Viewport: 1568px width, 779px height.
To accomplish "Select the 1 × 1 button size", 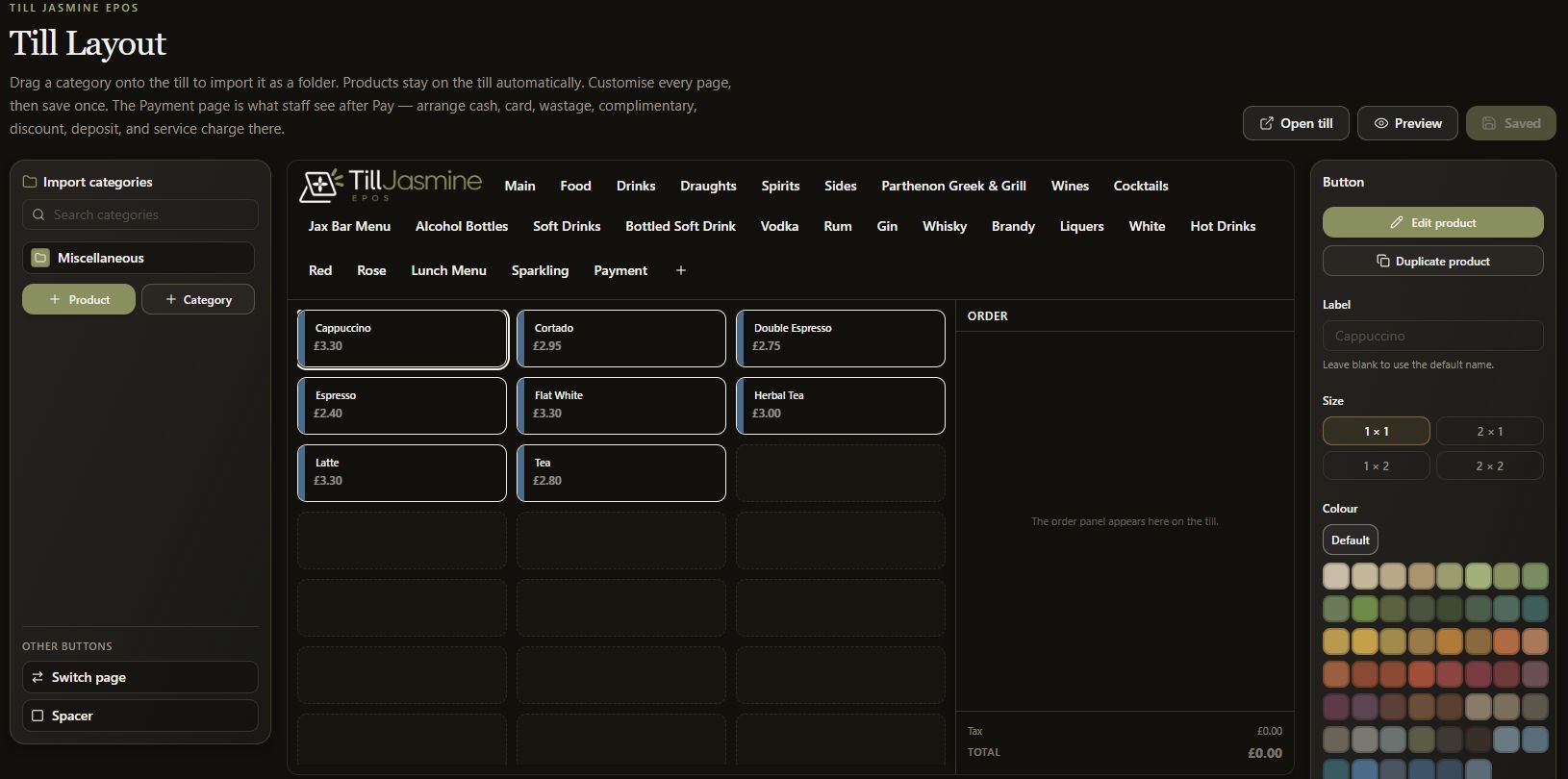I will (x=1377, y=431).
